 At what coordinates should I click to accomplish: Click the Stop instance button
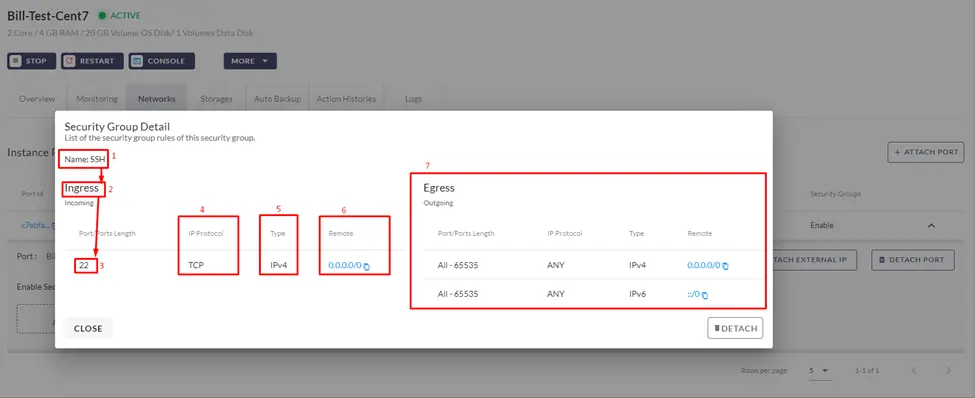point(32,61)
